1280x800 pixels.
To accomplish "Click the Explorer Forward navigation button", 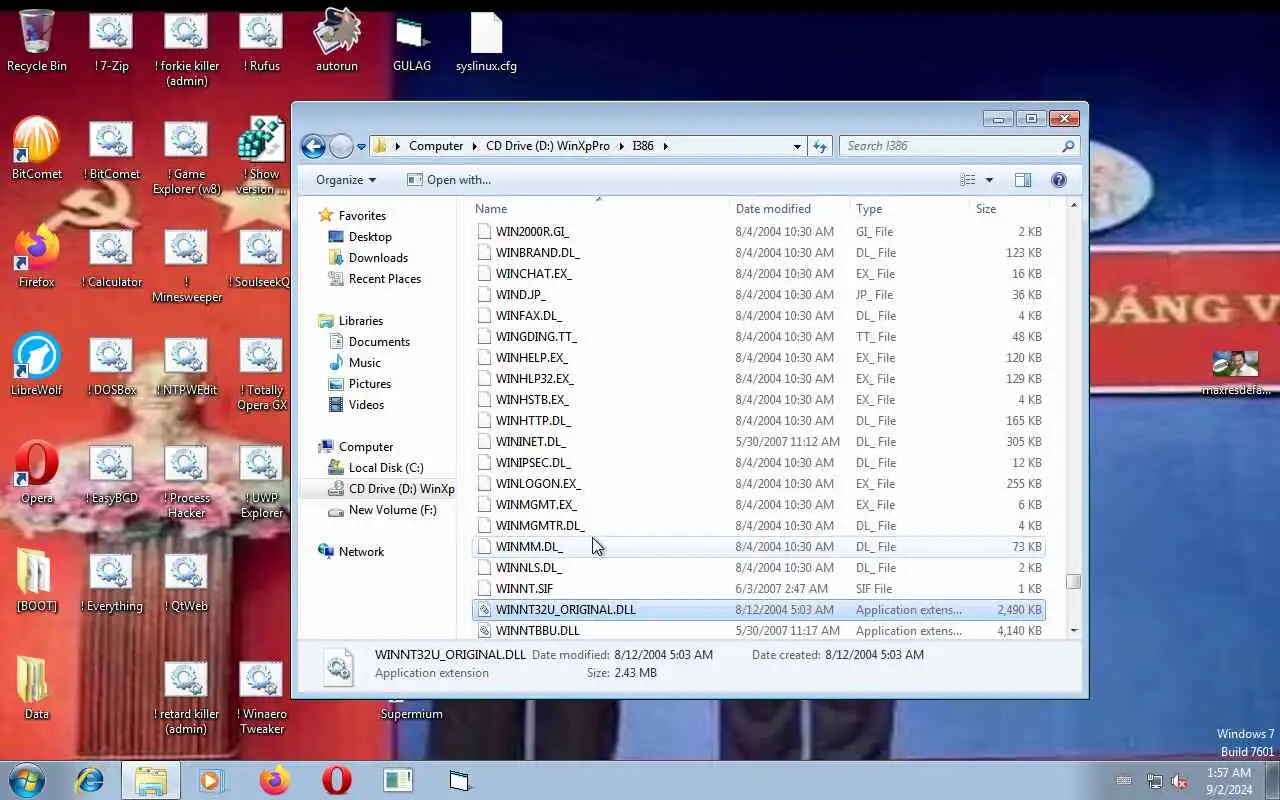I will (x=341, y=146).
